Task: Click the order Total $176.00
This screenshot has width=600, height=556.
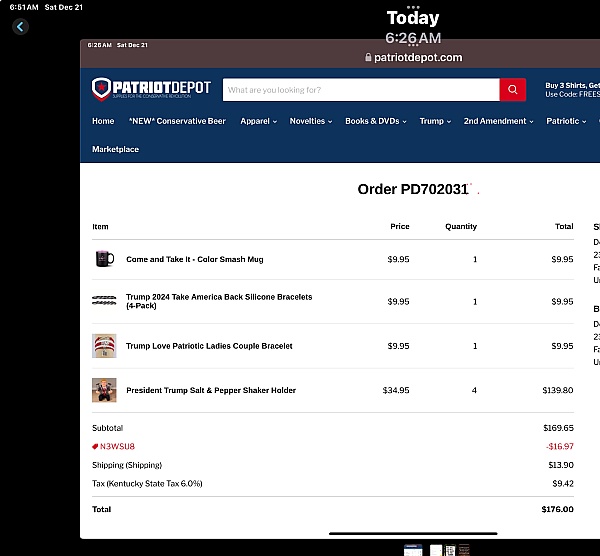Action: [557, 509]
